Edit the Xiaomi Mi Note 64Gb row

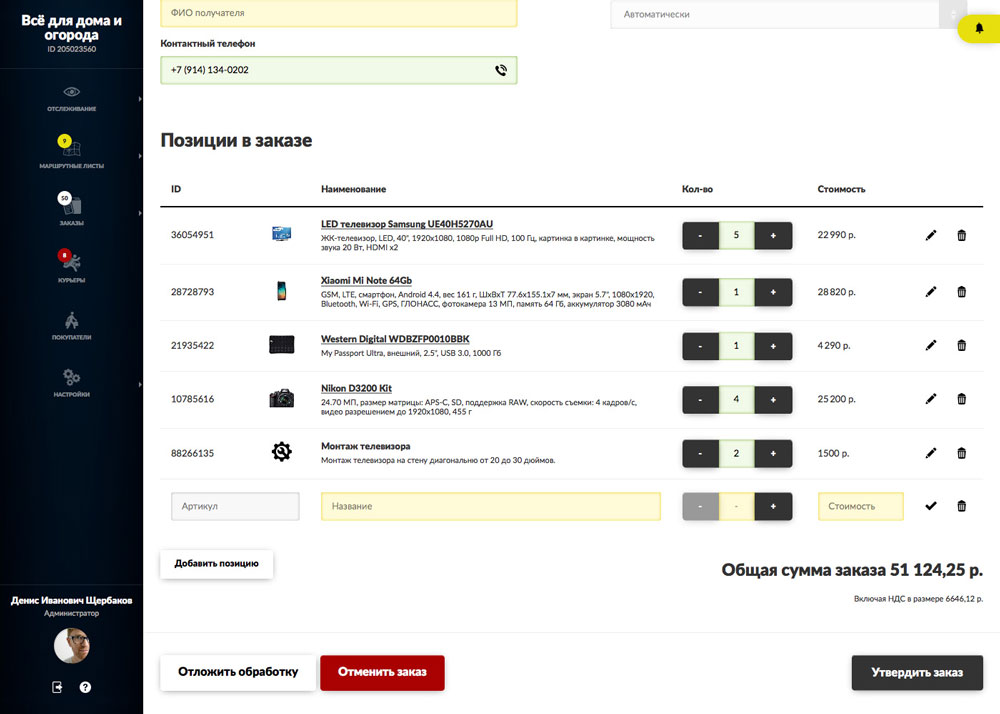pyautogui.click(x=931, y=291)
